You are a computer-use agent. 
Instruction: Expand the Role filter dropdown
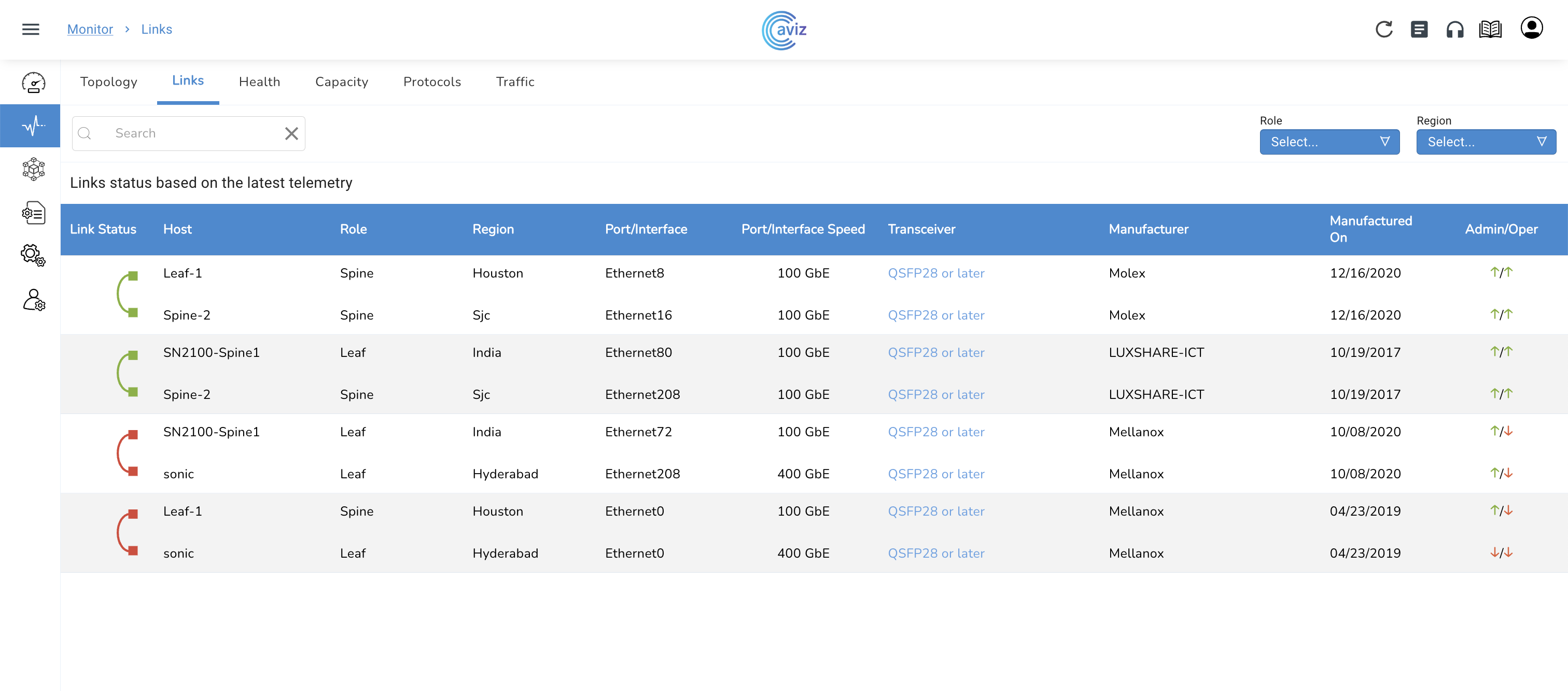pyautogui.click(x=1329, y=142)
